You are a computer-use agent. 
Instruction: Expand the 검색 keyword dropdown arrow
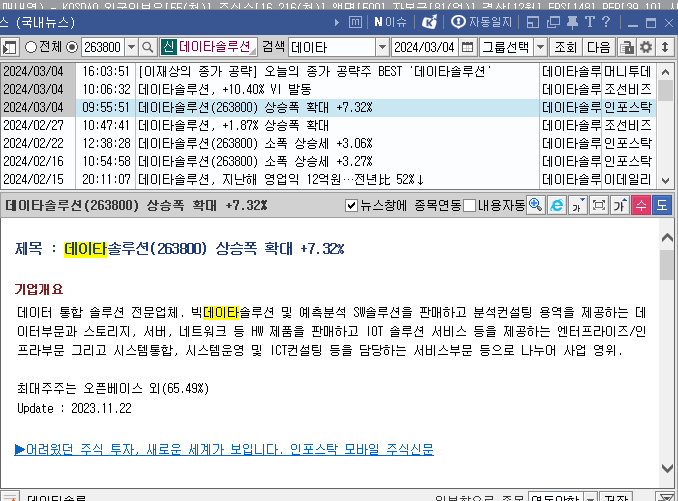pyautogui.click(x=382, y=47)
